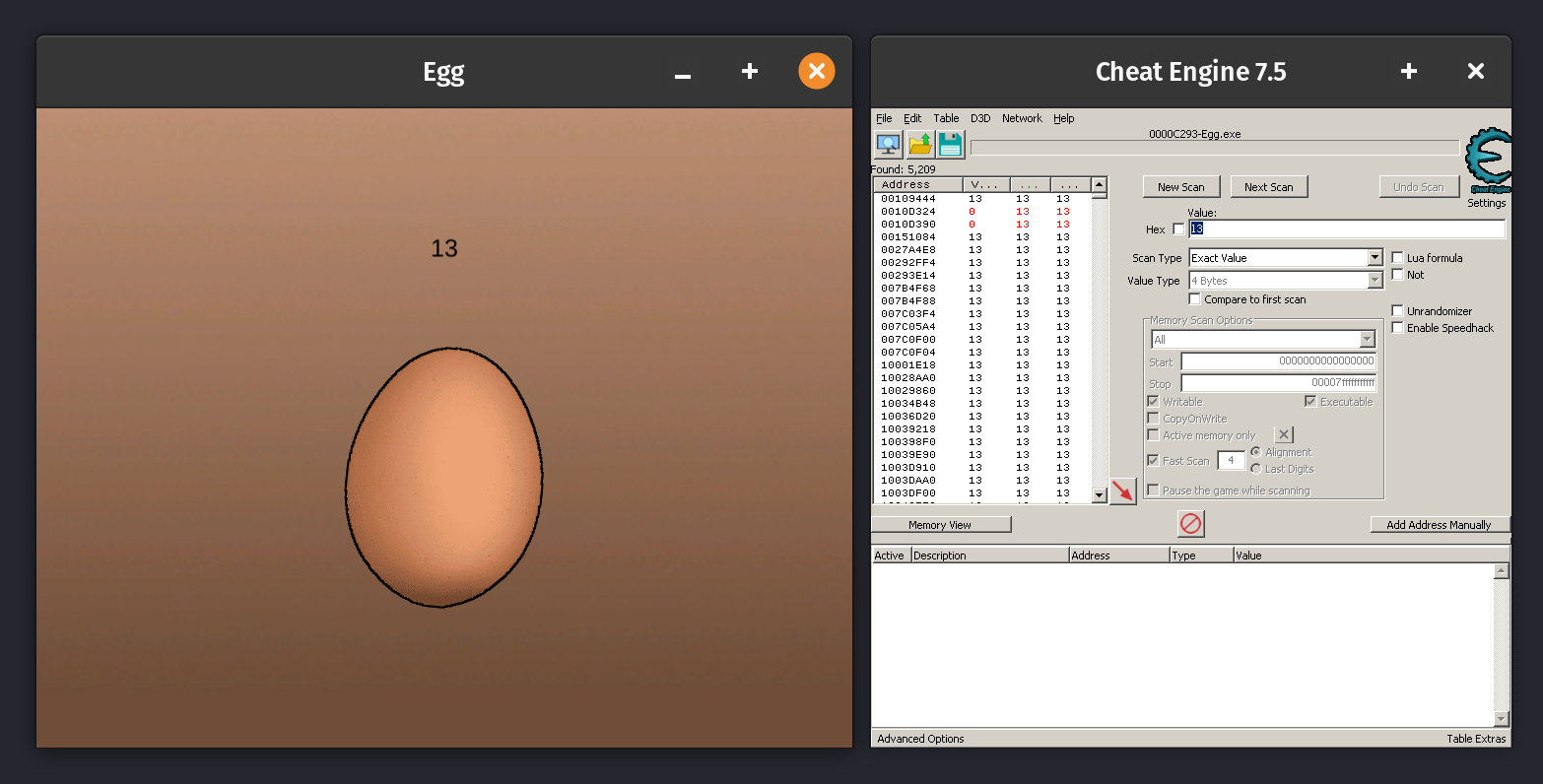1543x784 pixels.
Task: Click the Fast Scan alignment field
Action: (1231, 460)
